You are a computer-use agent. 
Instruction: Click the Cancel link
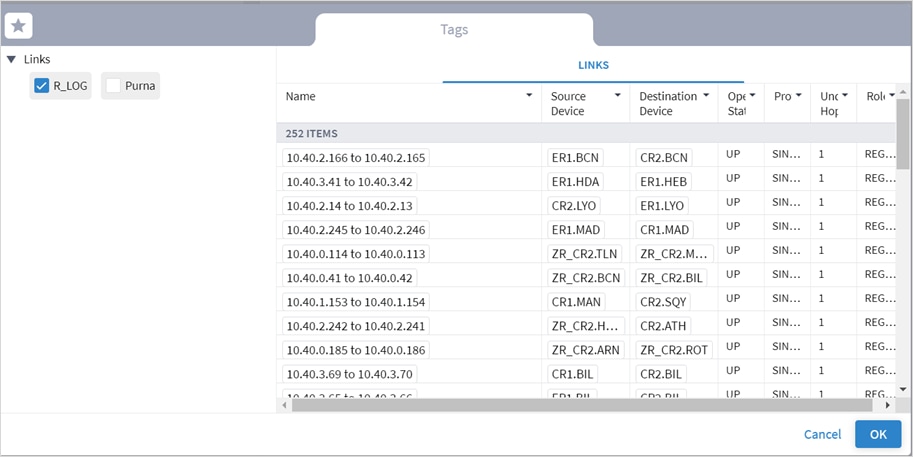[822, 434]
